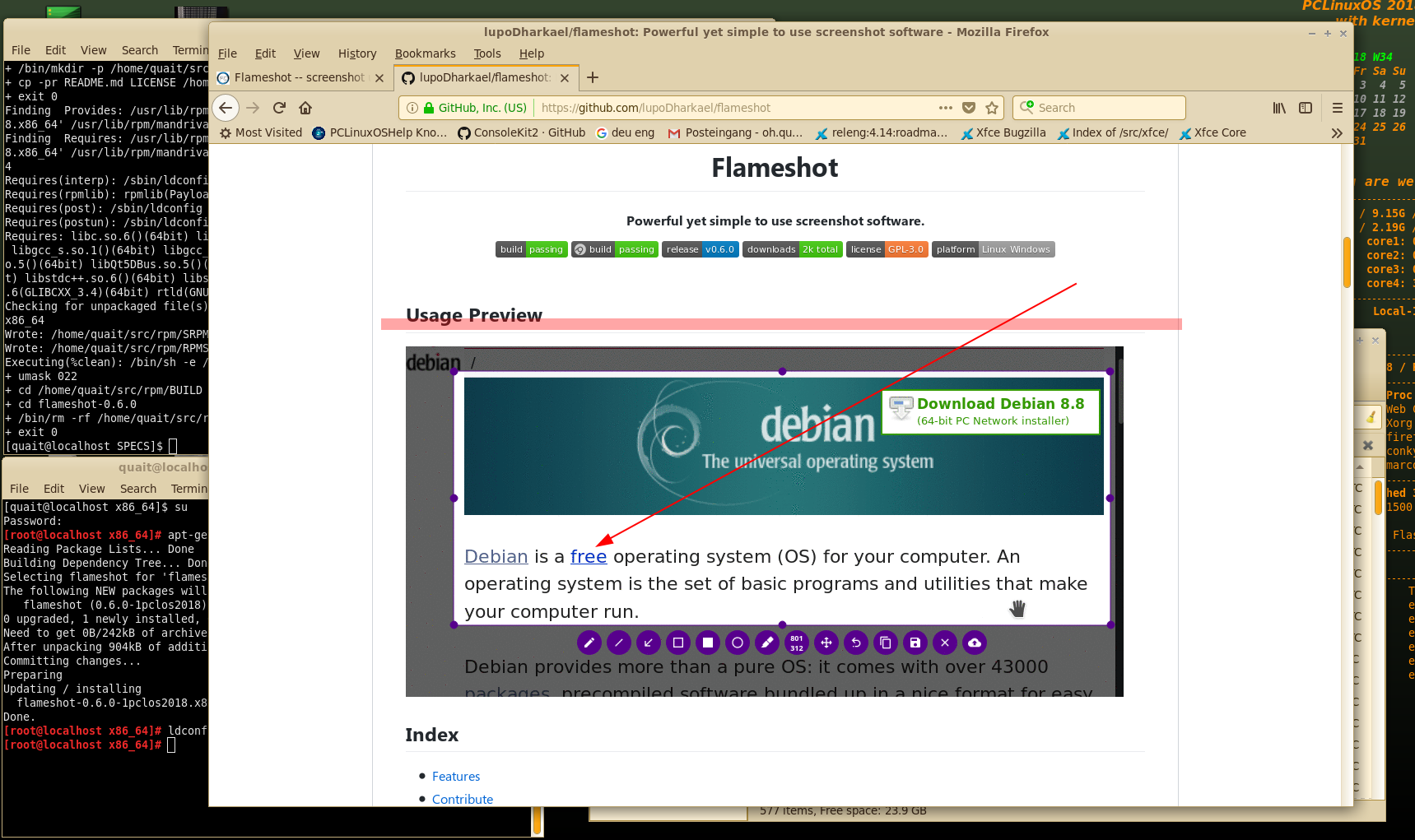Go back using the Firefox back arrow

226,108
